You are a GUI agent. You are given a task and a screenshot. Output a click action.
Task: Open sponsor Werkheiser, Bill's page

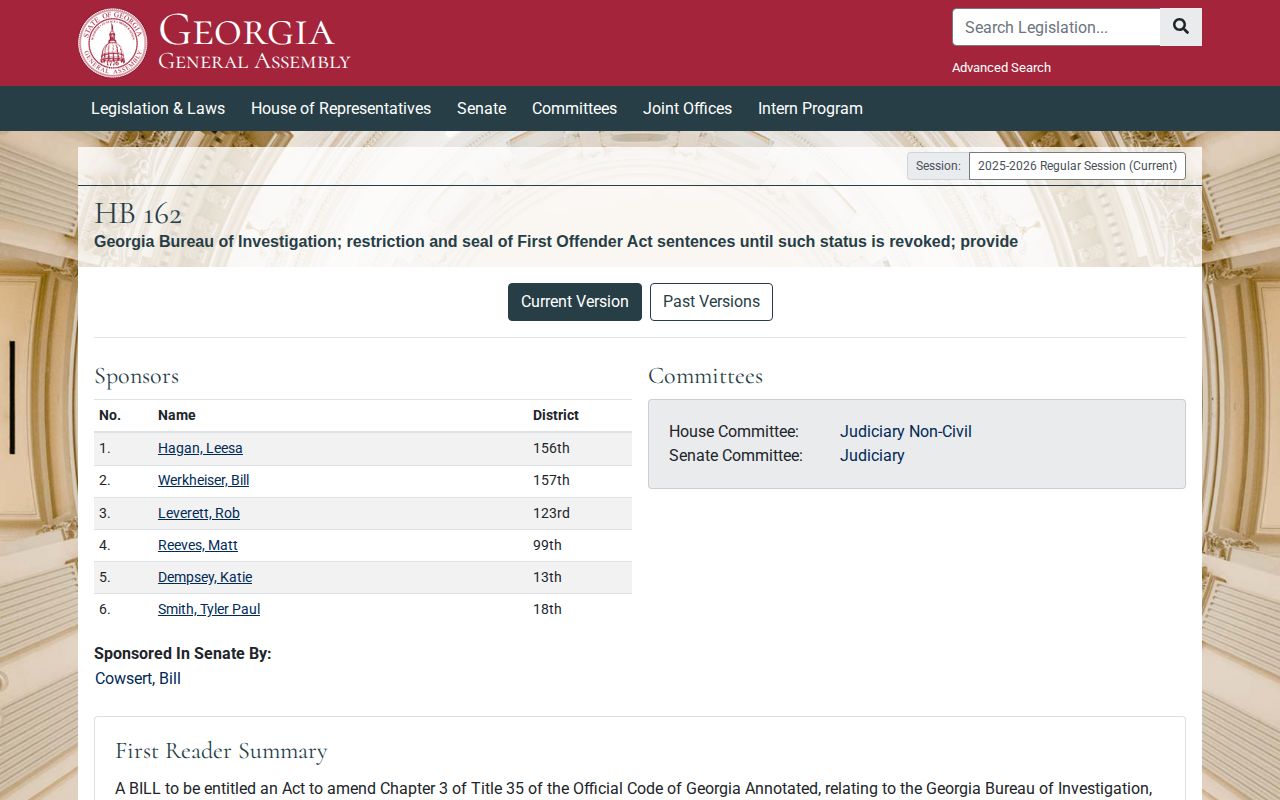(203, 480)
